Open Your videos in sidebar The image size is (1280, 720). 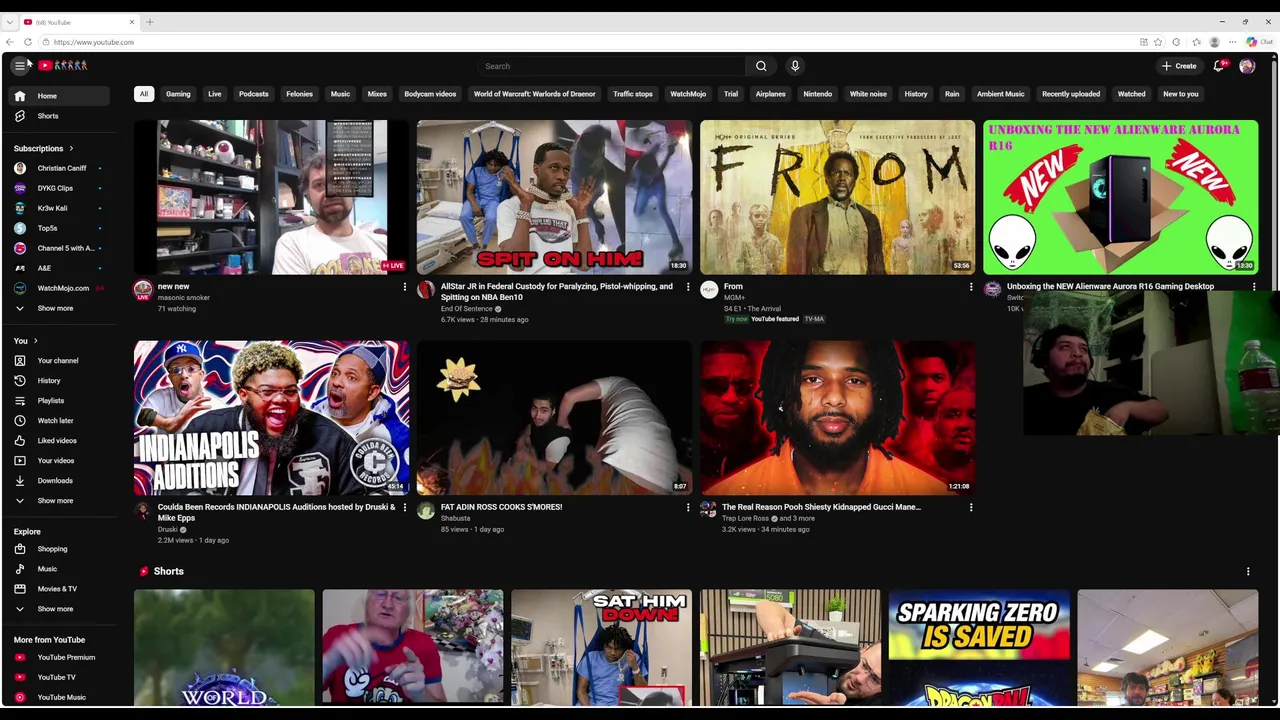(x=60, y=461)
